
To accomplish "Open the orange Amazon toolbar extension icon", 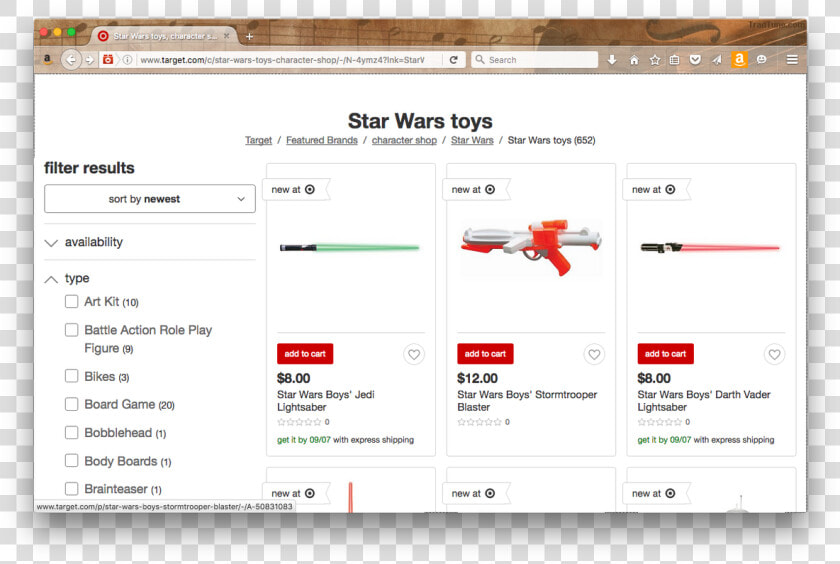I will click(x=739, y=59).
